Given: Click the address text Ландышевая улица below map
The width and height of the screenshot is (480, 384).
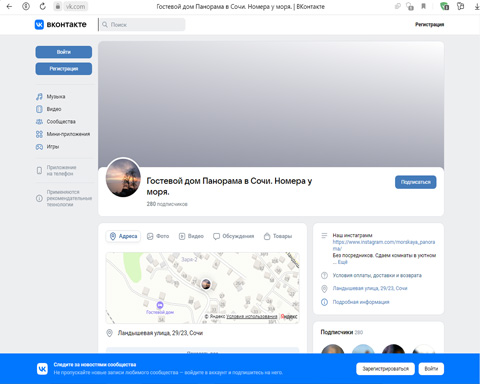Looking at the screenshot, I should coord(160,333).
